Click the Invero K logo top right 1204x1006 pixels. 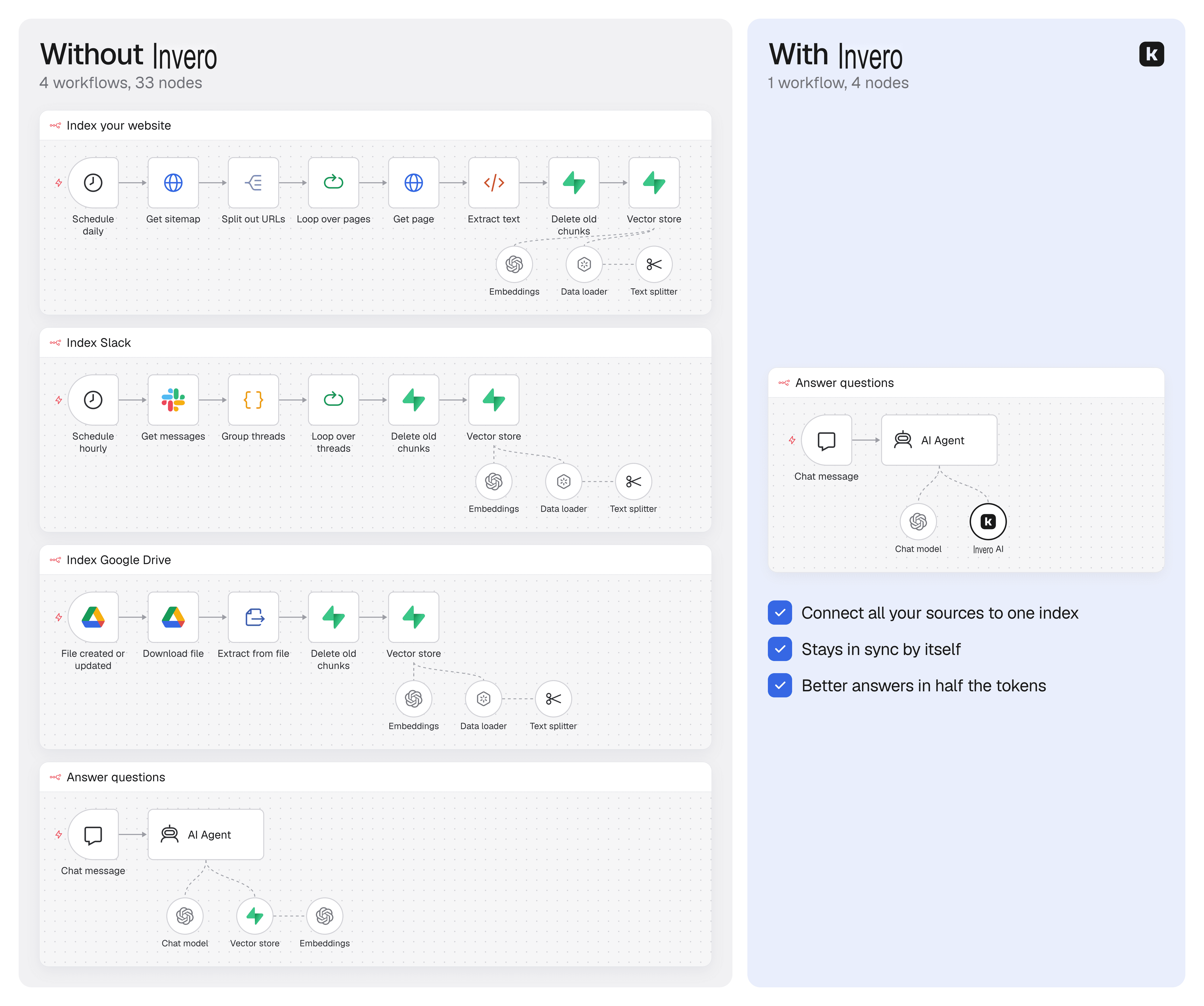coord(1151,54)
